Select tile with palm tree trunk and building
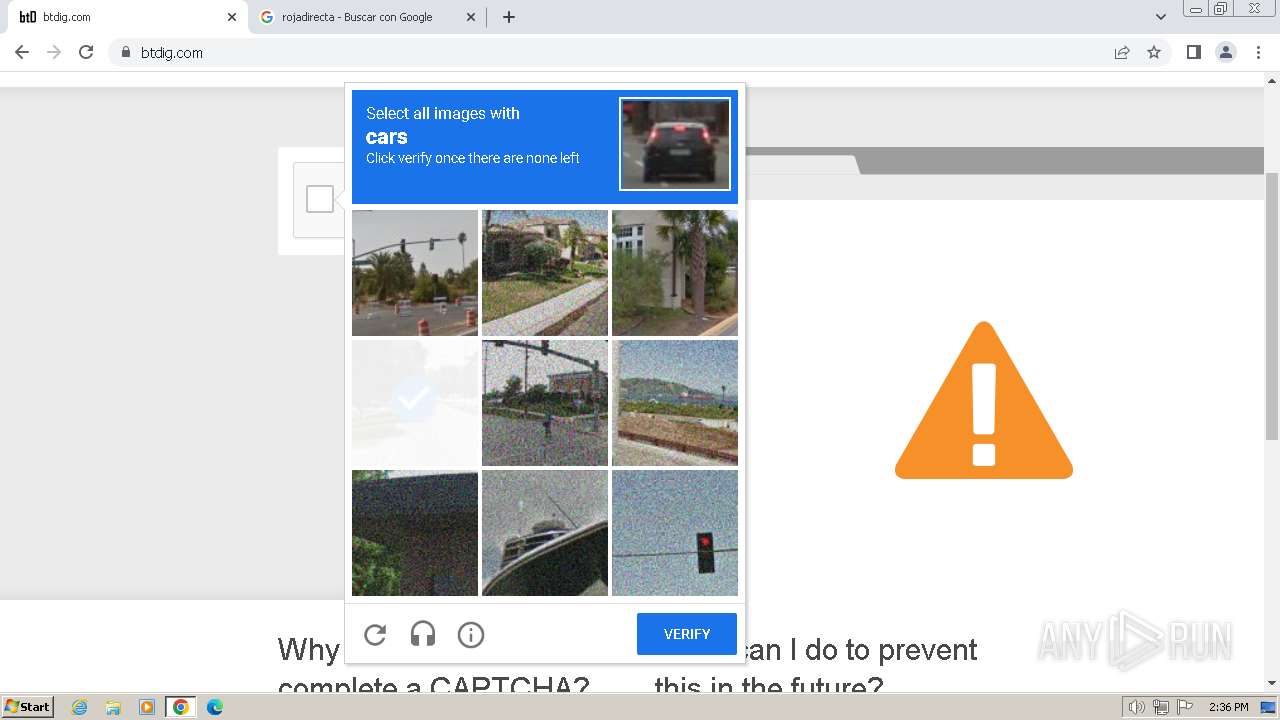This screenshot has width=1280, height=720. tap(675, 273)
